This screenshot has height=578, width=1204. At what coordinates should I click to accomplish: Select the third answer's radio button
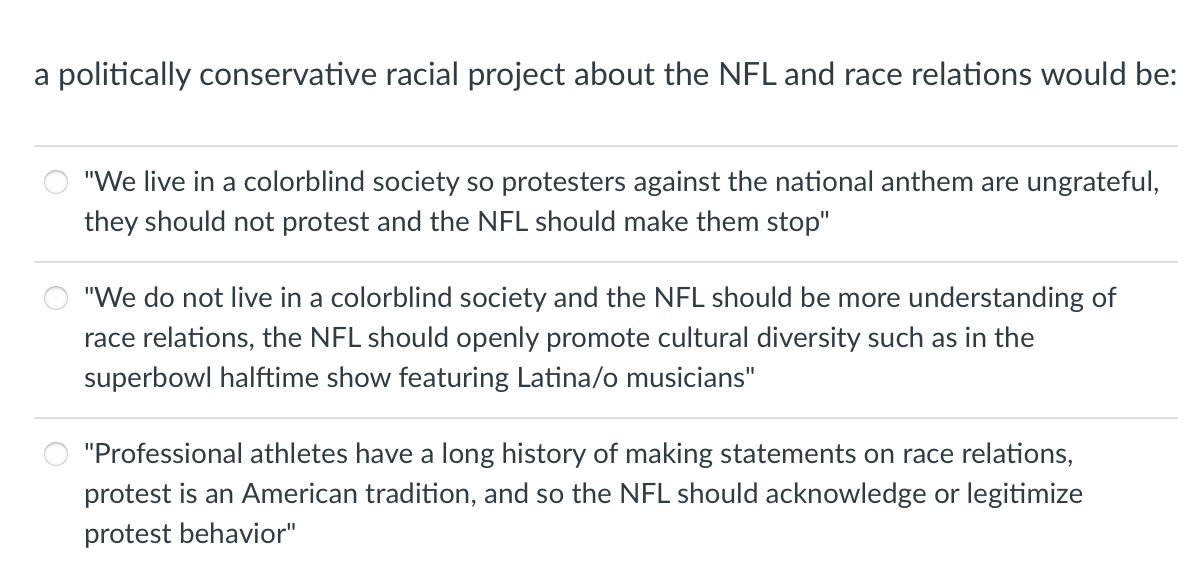point(57,453)
